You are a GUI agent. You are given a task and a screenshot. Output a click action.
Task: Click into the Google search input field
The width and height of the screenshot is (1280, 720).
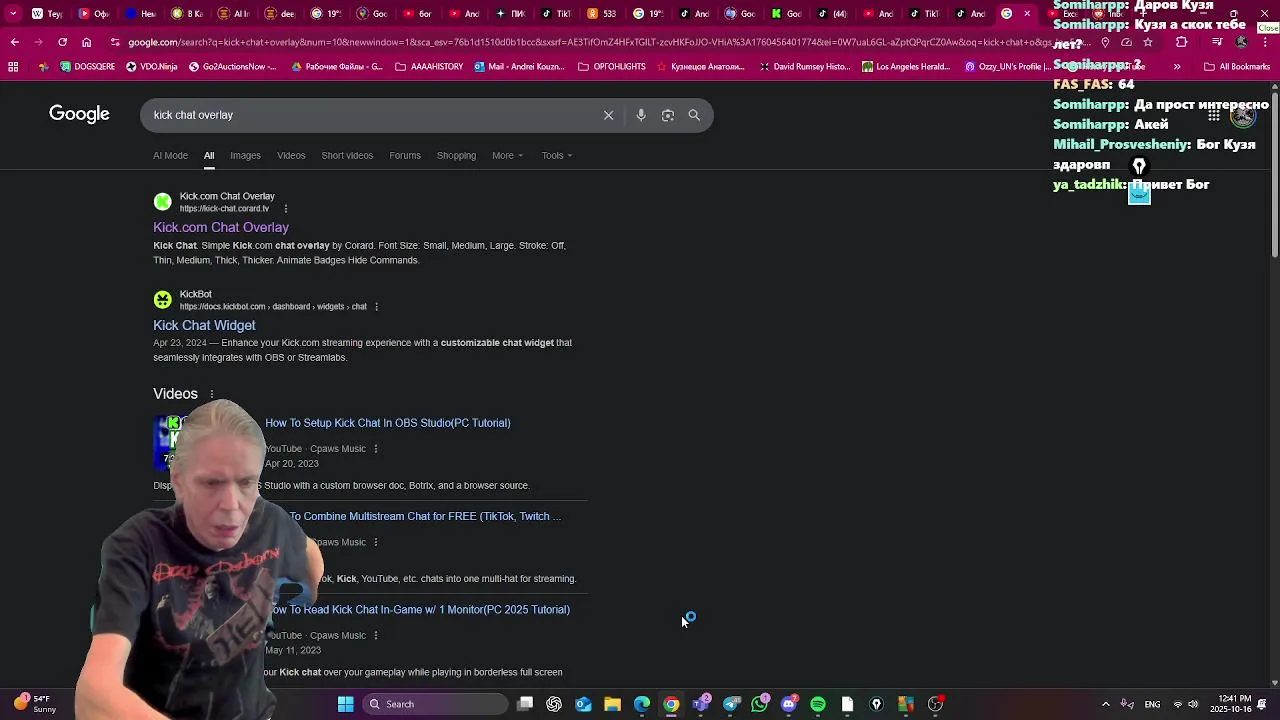click(x=370, y=115)
